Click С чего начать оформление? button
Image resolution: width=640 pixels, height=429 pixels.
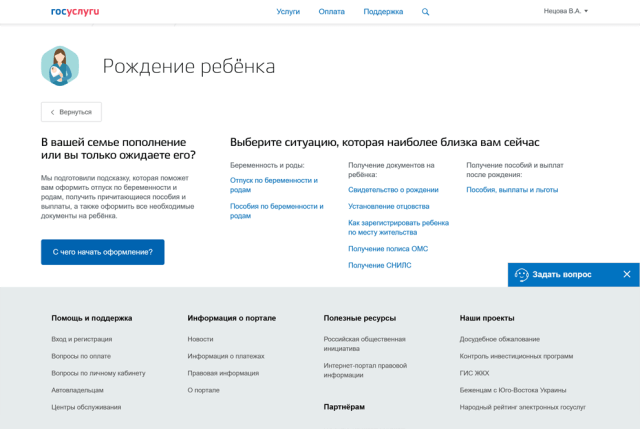(102, 252)
